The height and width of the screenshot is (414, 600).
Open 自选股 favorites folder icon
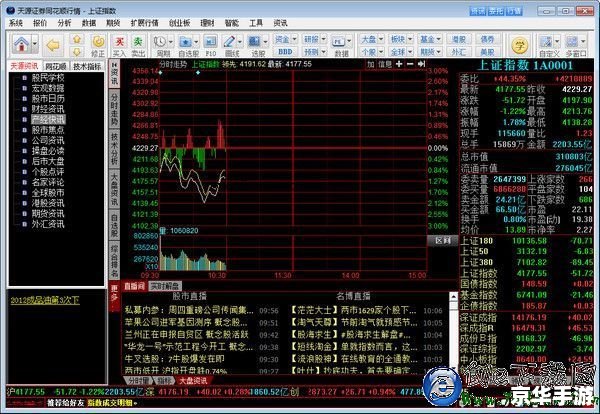click(x=186, y=41)
